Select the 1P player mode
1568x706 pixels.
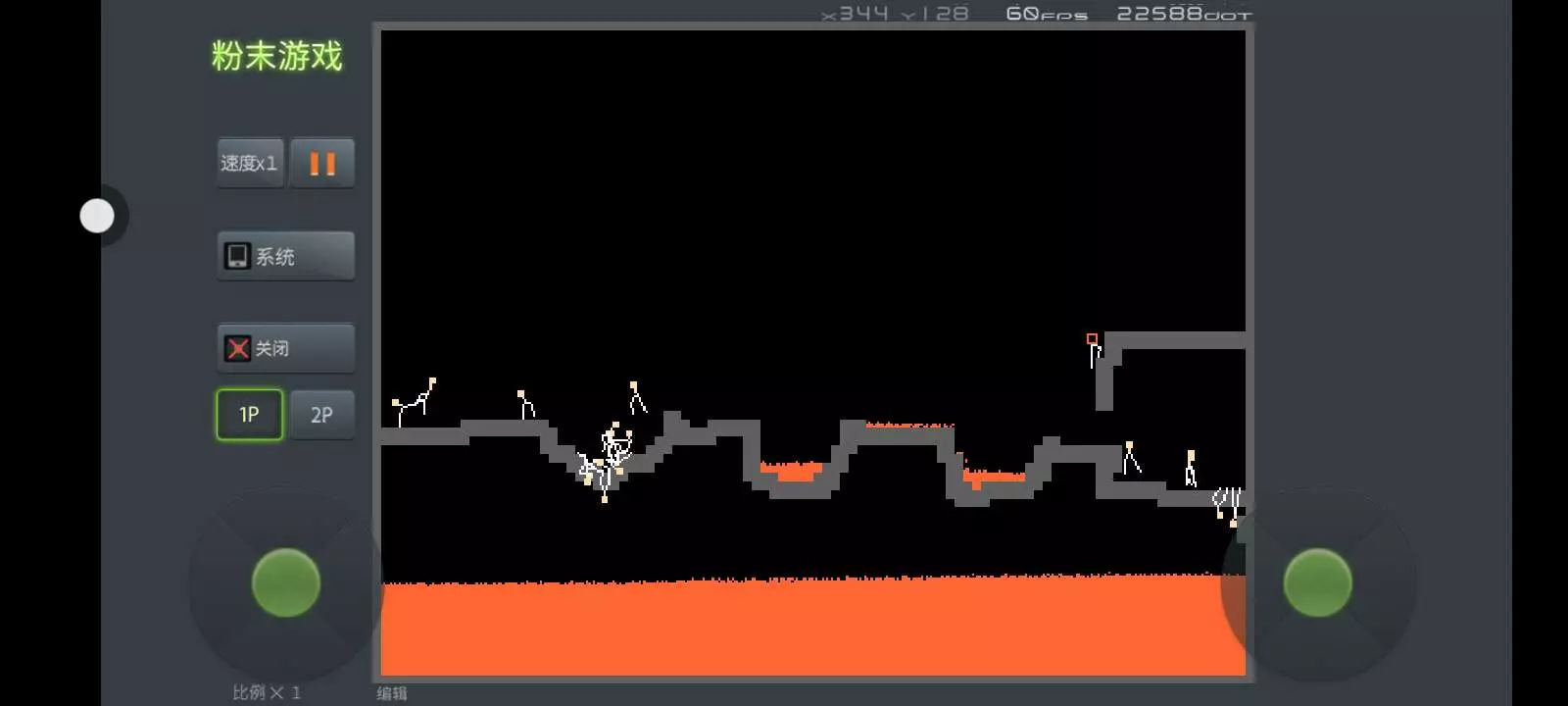(x=249, y=415)
